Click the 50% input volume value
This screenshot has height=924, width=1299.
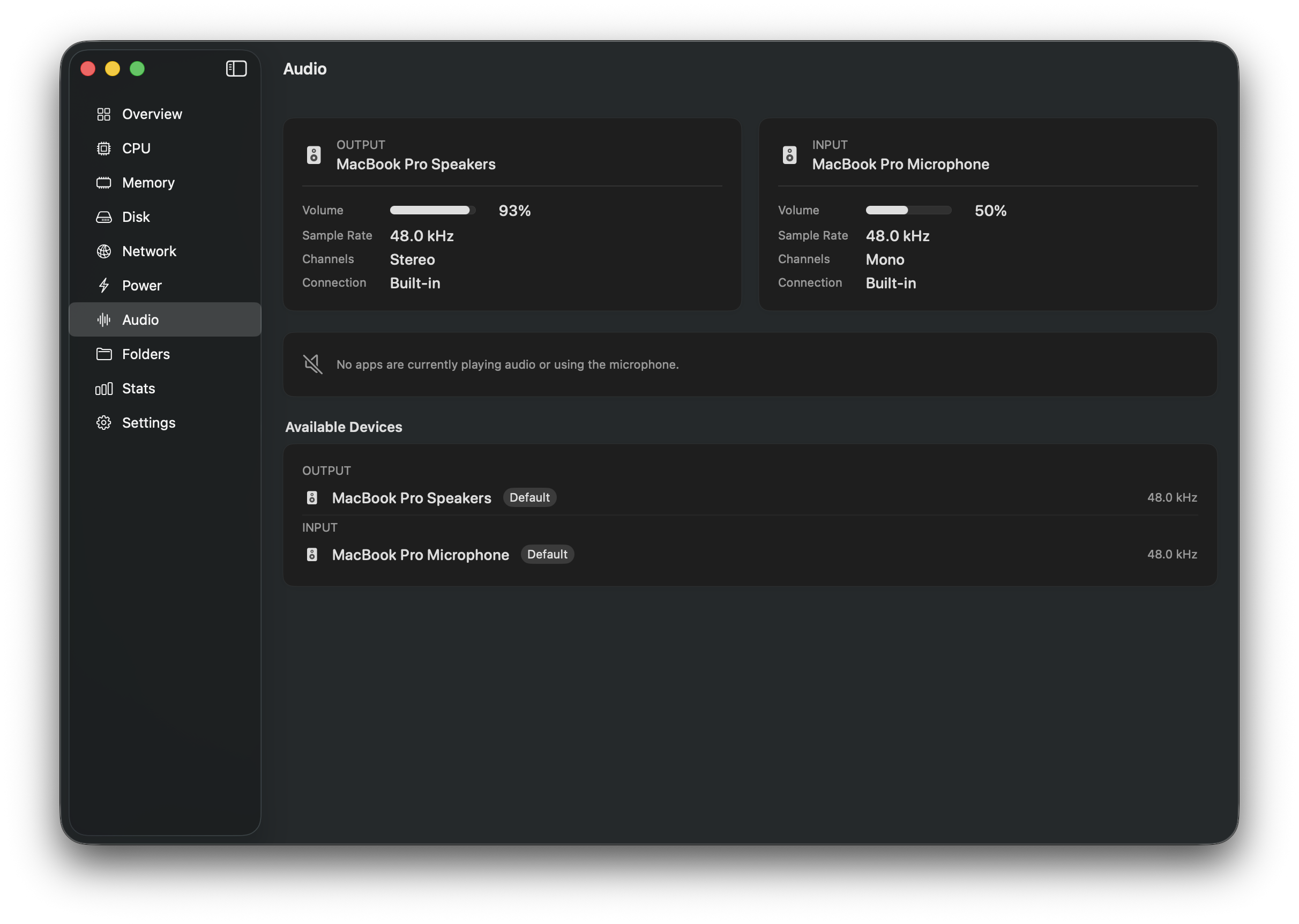pyautogui.click(x=991, y=211)
